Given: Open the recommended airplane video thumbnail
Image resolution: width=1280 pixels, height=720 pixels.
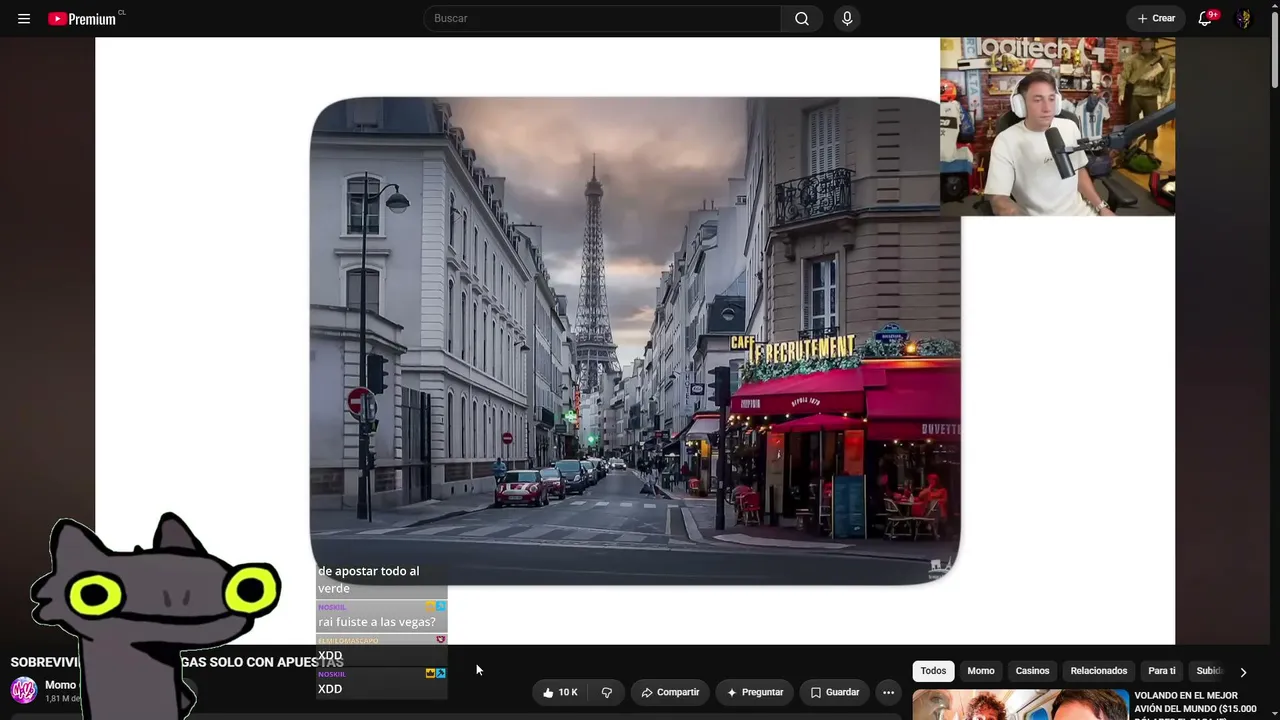Looking at the screenshot, I should pyautogui.click(x=1020, y=705).
